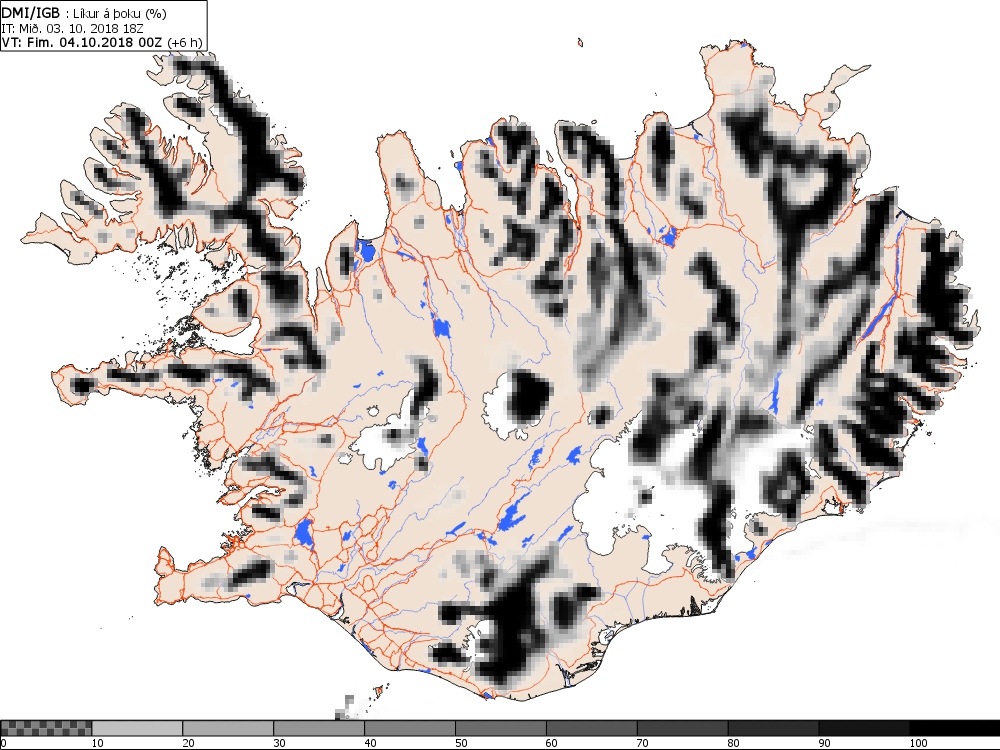Click the 50–60 dark grey legend segment

501,728
